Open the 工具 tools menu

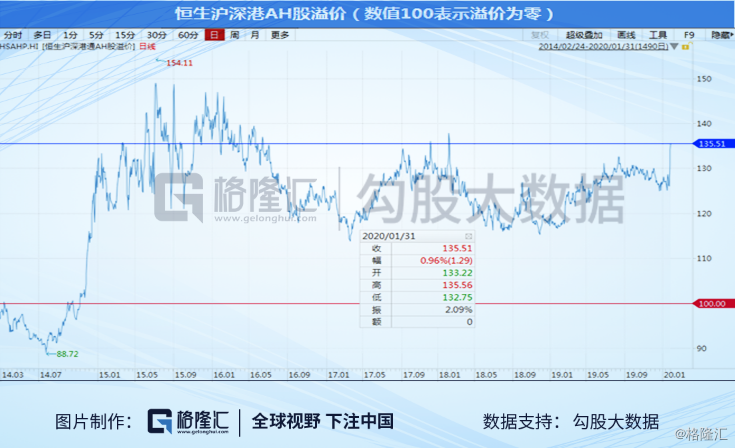658,35
